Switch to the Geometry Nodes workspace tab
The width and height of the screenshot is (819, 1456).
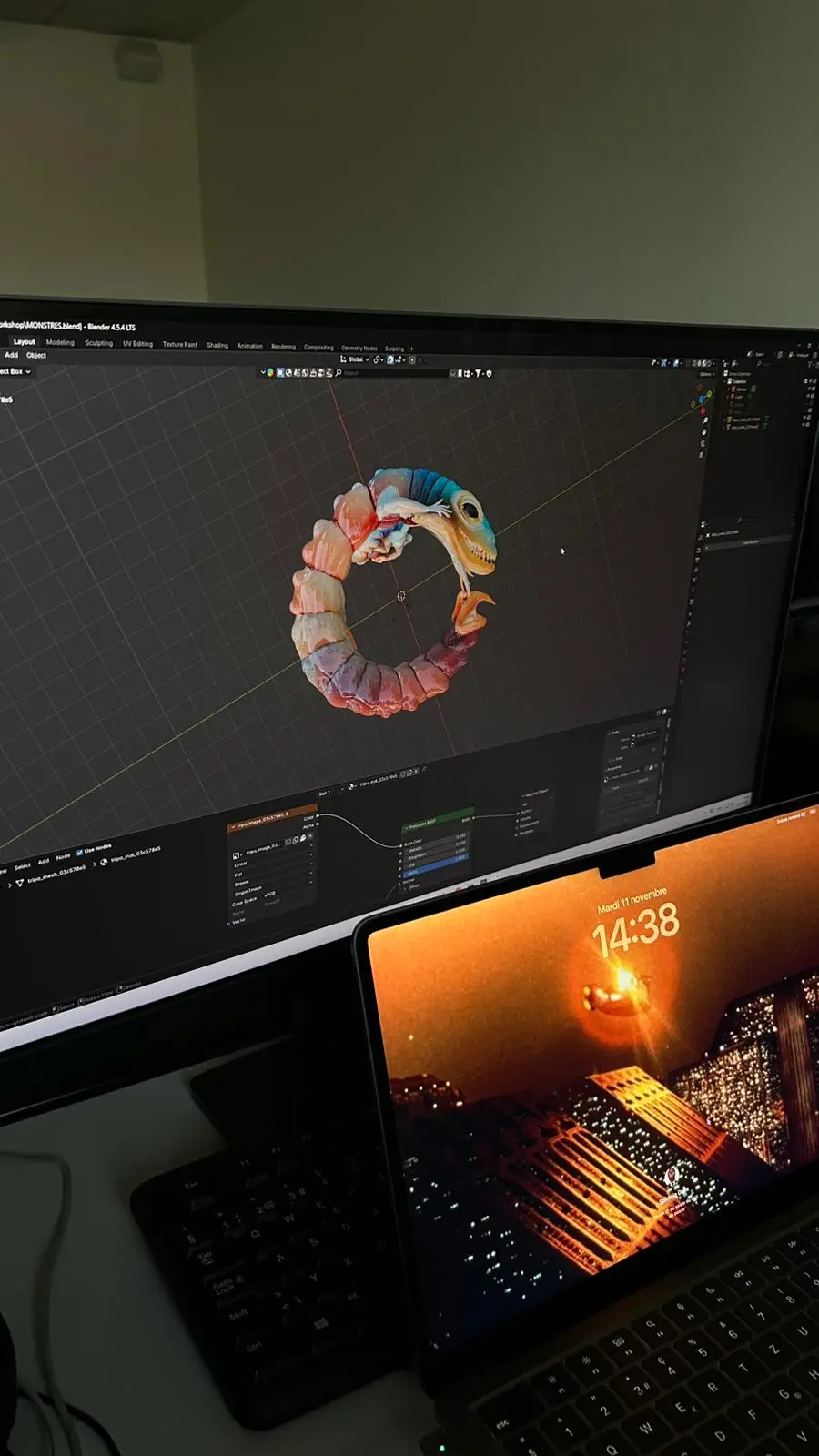359,349
